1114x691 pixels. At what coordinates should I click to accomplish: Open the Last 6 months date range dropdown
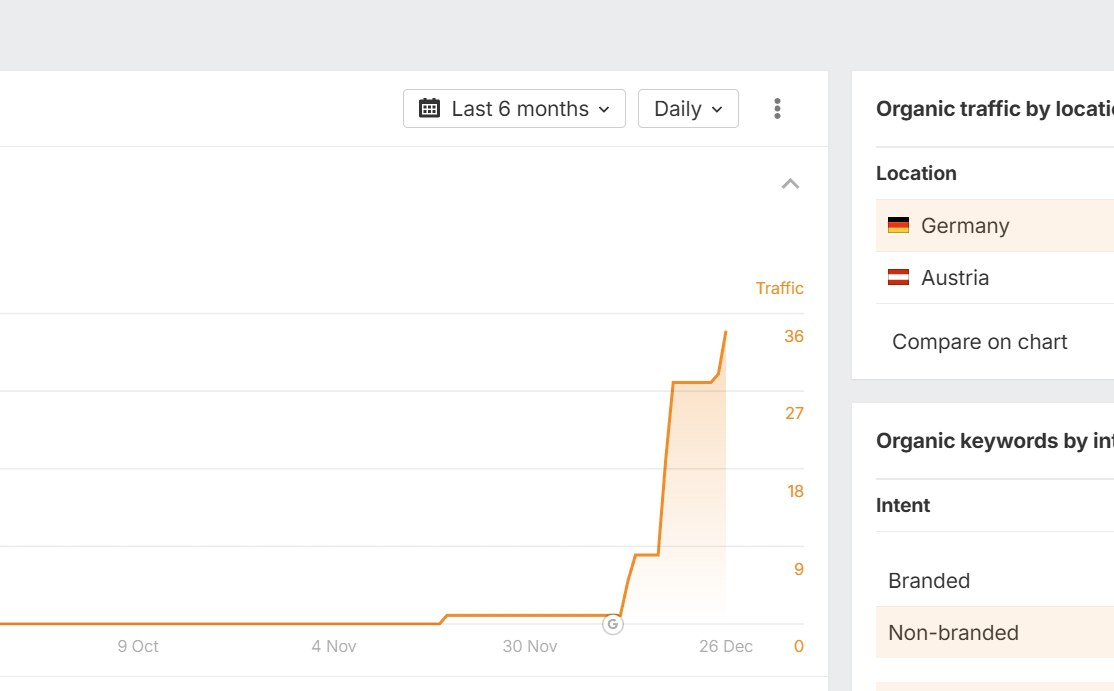click(x=514, y=109)
